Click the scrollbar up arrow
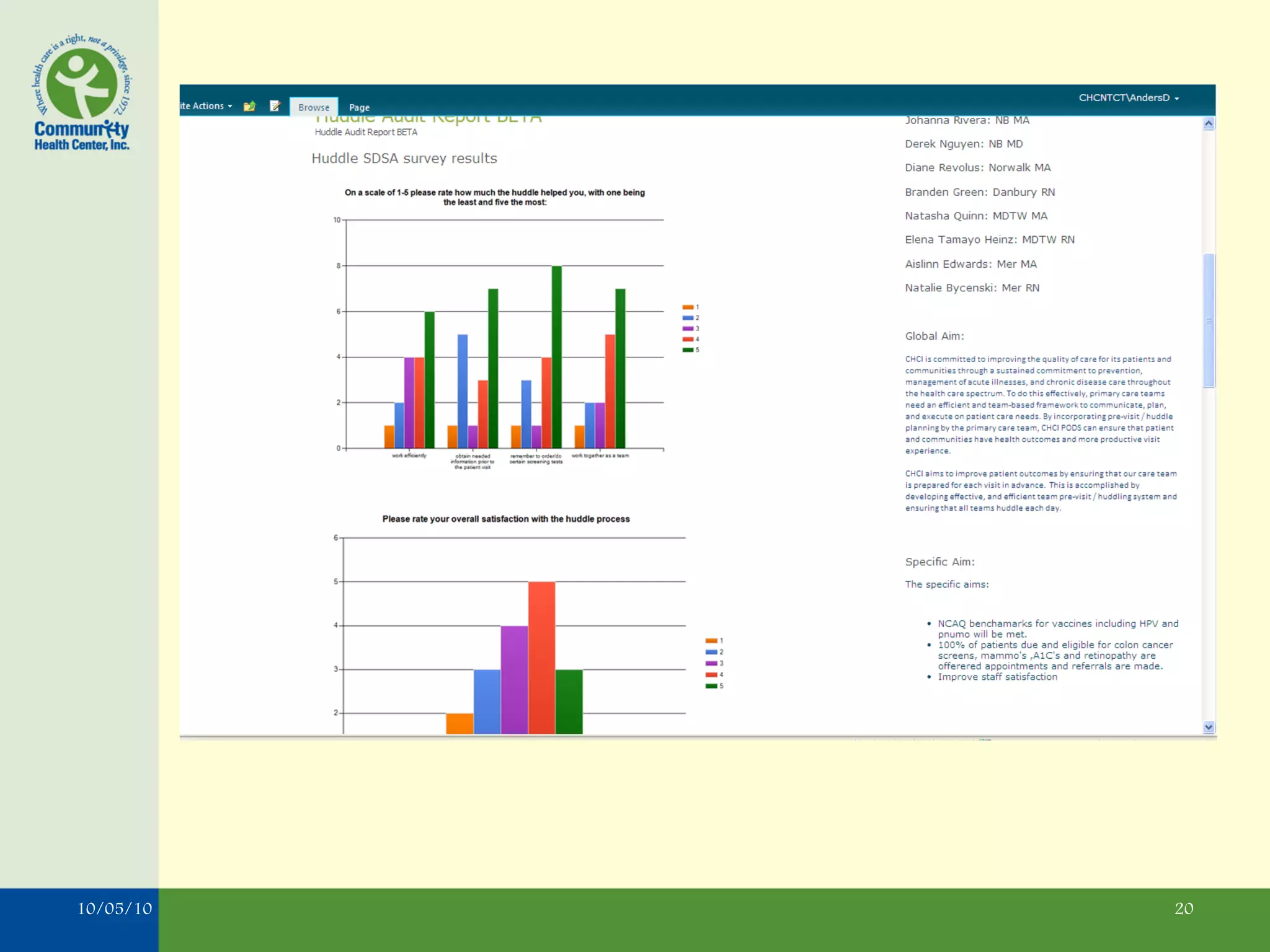The width and height of the screenshot is (1270, 952). click(1209, 123)
